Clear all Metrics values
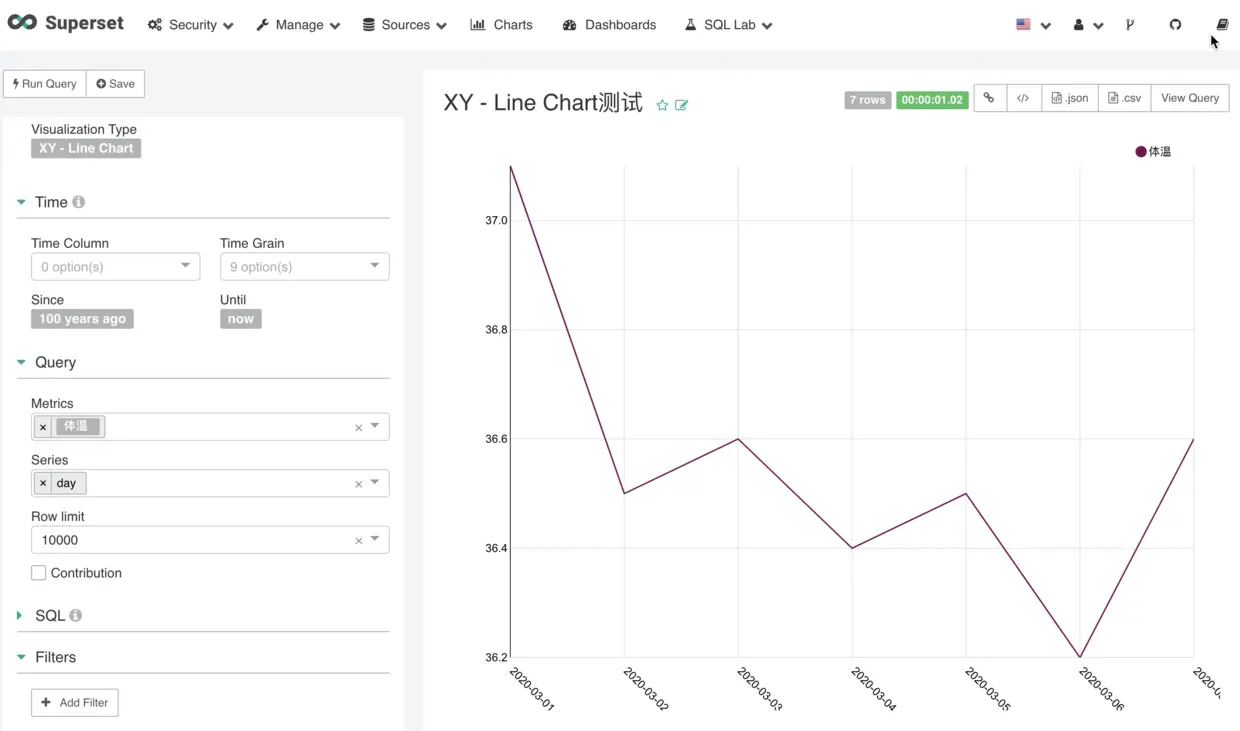 point(358,428)
